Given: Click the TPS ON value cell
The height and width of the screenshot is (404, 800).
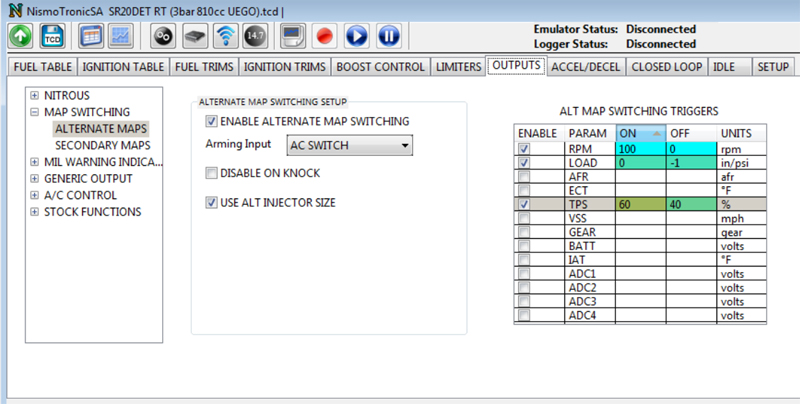Looking at the screenshot, I should 639,204.
